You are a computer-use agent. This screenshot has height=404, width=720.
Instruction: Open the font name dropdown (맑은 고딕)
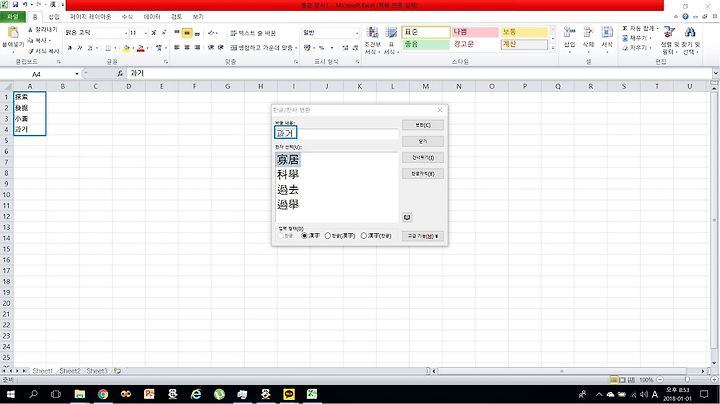click(x=126, y=33)
